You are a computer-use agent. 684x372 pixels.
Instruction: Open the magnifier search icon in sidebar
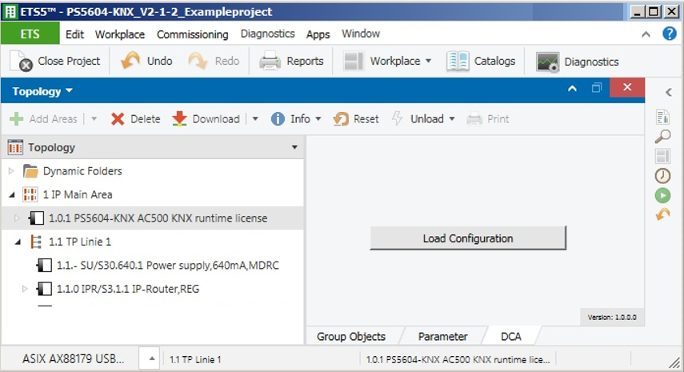[663, 137]
